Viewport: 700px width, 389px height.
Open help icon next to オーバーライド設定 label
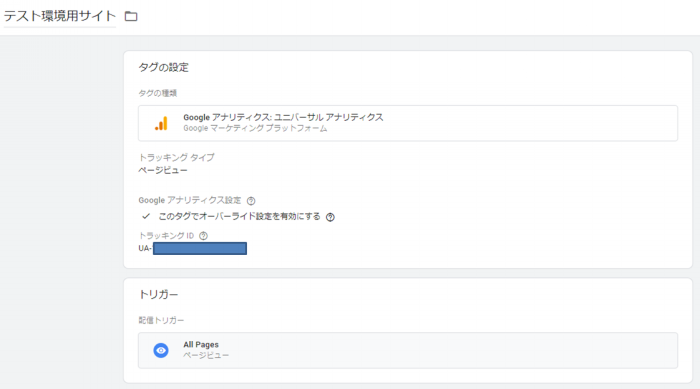click(x=330, y=217)
